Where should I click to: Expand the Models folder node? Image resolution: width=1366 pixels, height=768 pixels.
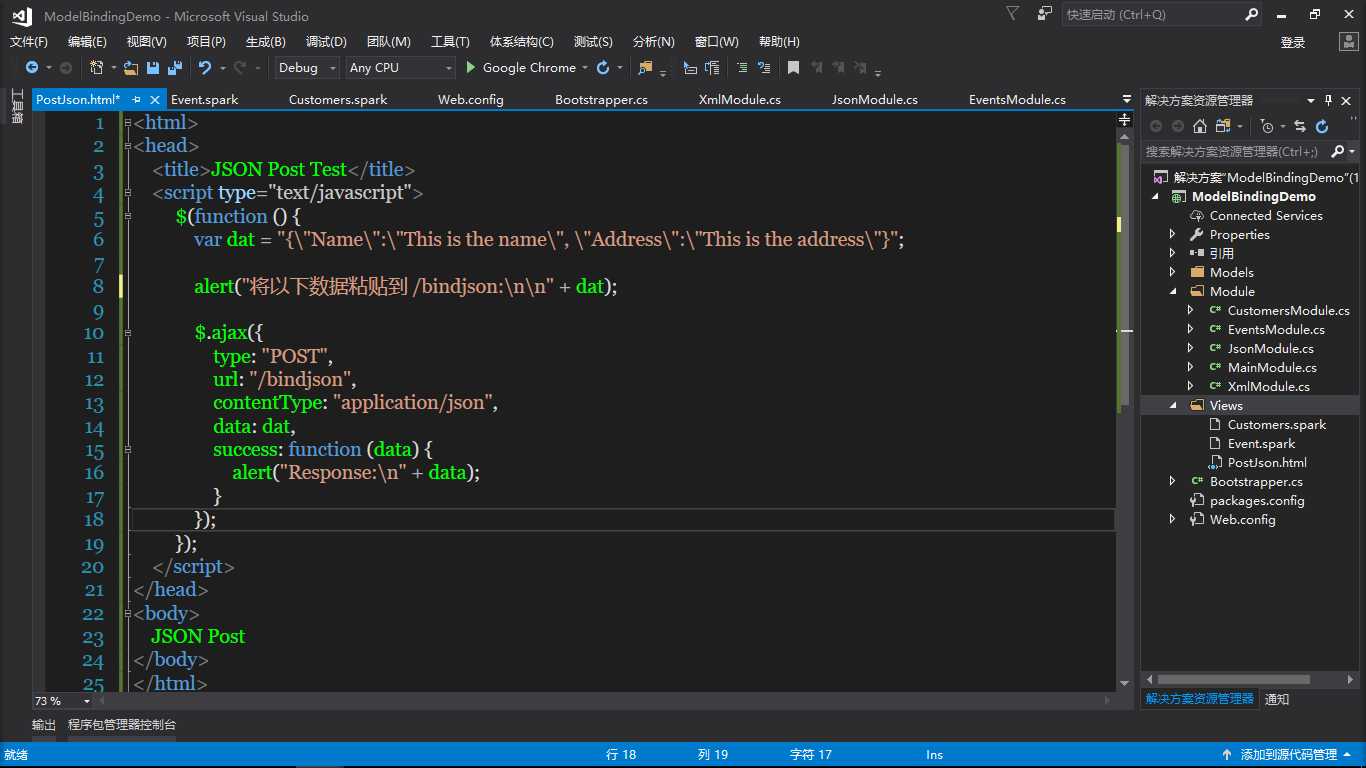(1173, 273)
